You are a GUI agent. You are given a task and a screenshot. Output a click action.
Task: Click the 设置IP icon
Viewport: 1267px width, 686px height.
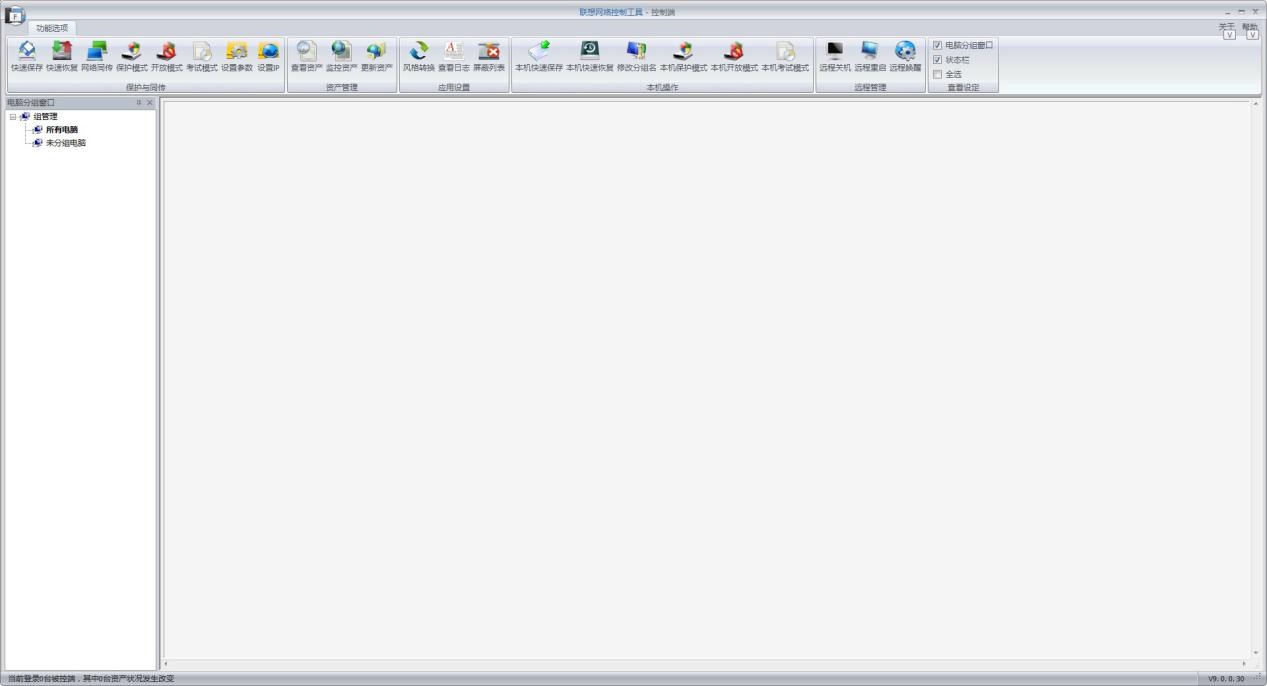269,57
